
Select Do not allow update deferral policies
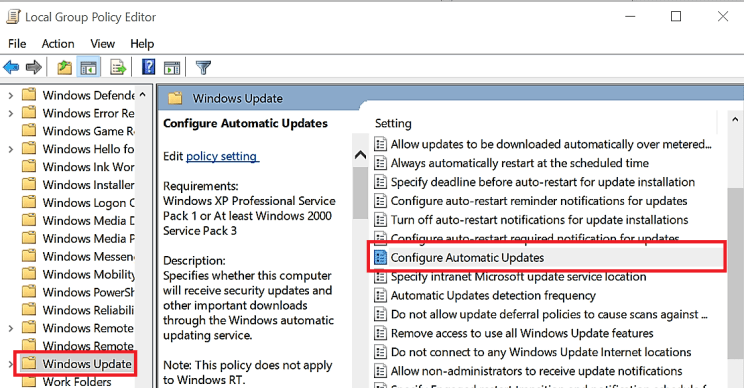549,314
